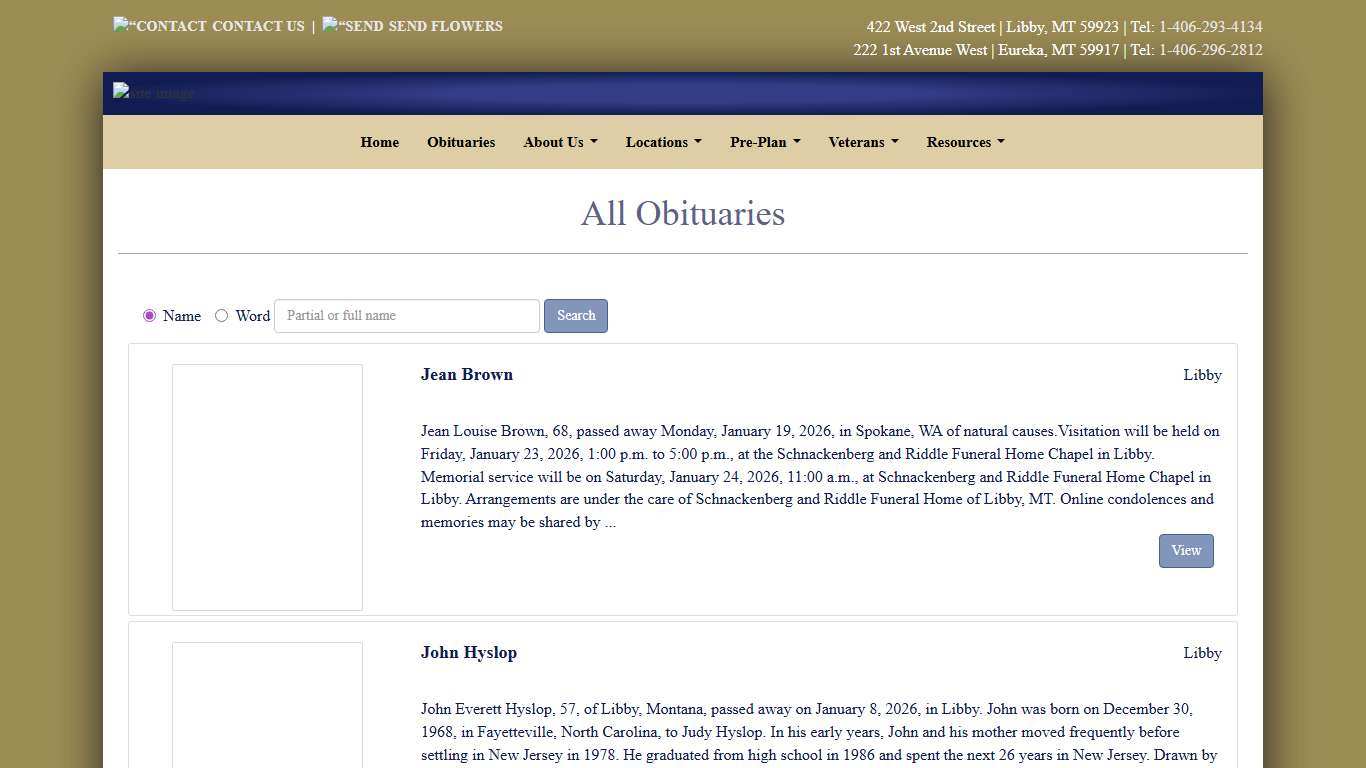
Task: Expand the Veterans dropdown
Action: pyautogui.click(x=862, y=142)
